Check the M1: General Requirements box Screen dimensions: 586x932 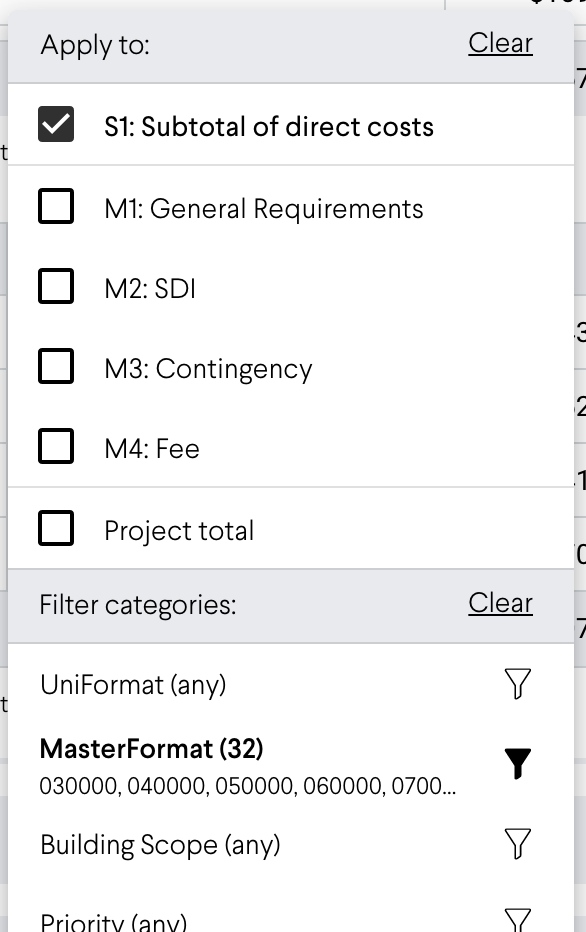56,206
